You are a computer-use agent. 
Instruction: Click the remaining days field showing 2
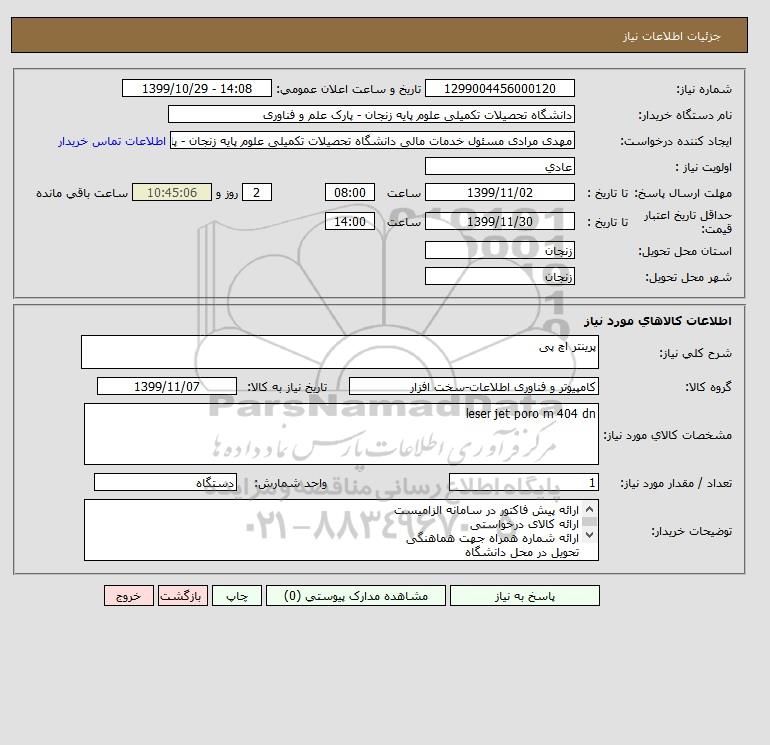point(257,193)
